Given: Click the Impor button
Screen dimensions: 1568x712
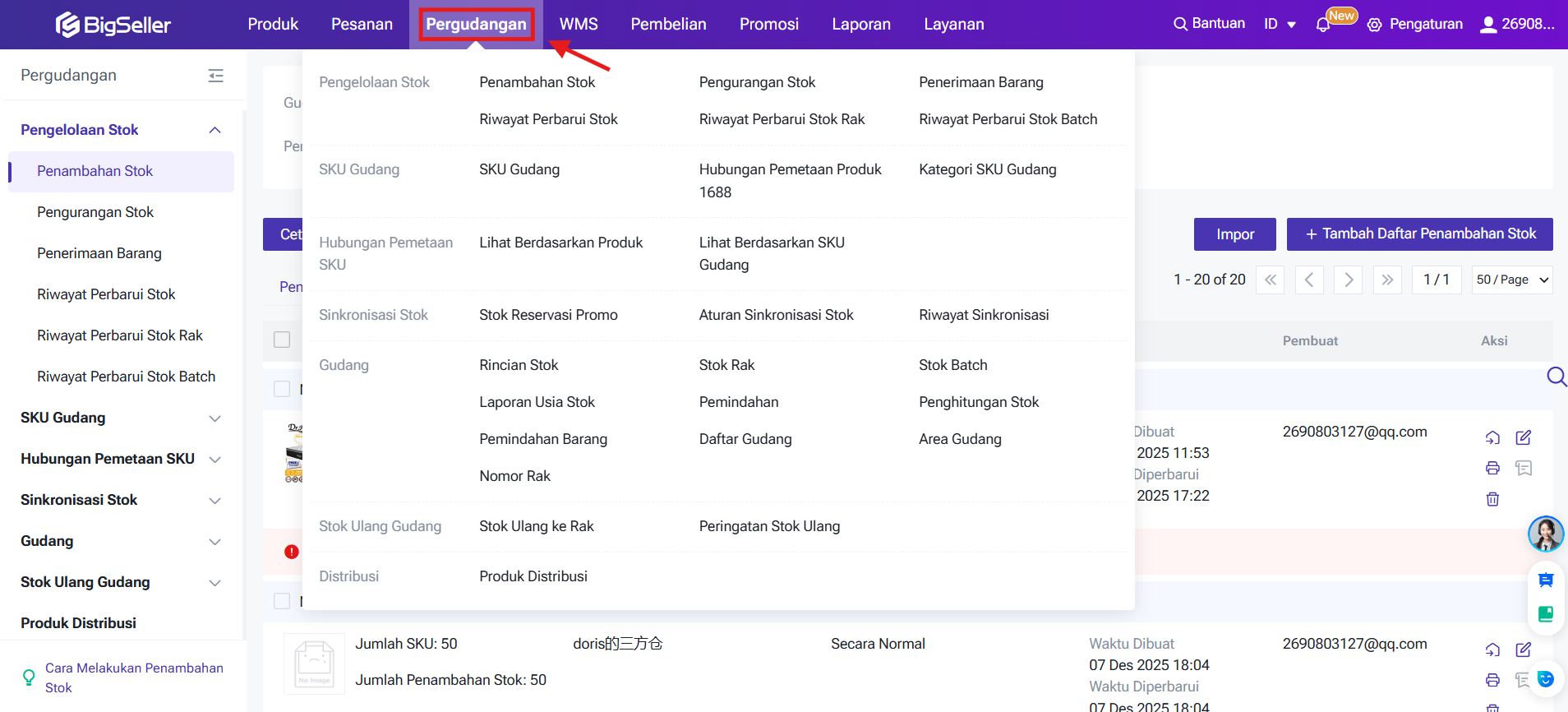Looking at the screenshot, I should point(1234,234).
